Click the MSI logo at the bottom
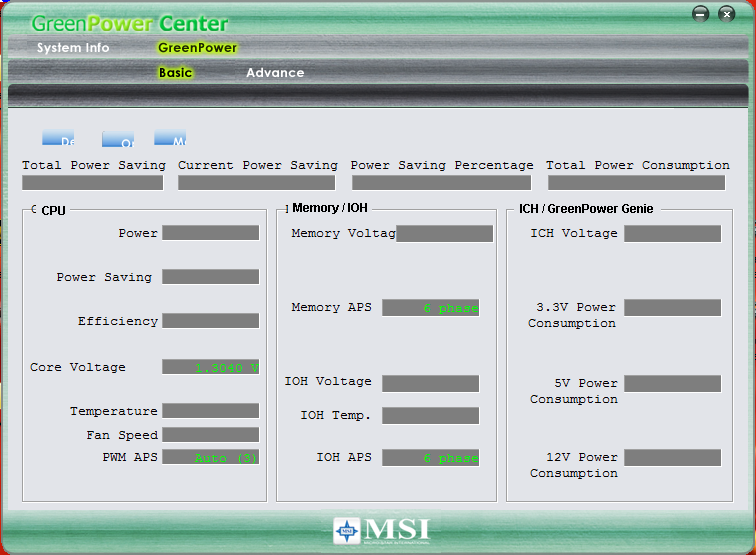The height and width of the screenshot is (555, 756). [x=381, y=531]
